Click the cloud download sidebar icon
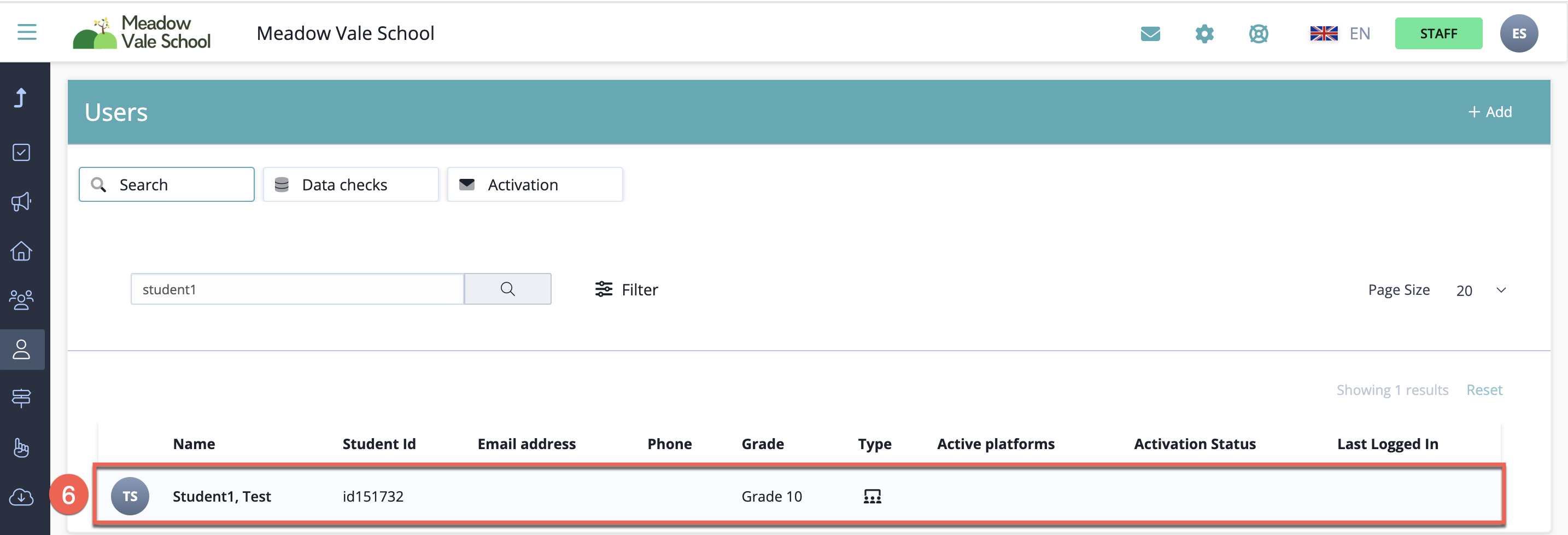This screenshot has width=1568, height=535. pos(21,497)
